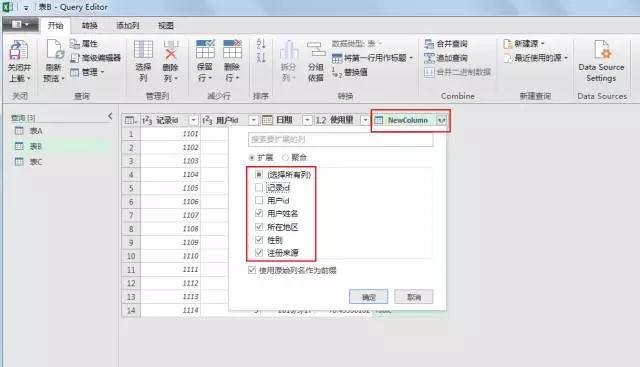This screenshot has height=367, width=640.
Task: Click the 删除行 remove rows icon
Action: (232, 49)
